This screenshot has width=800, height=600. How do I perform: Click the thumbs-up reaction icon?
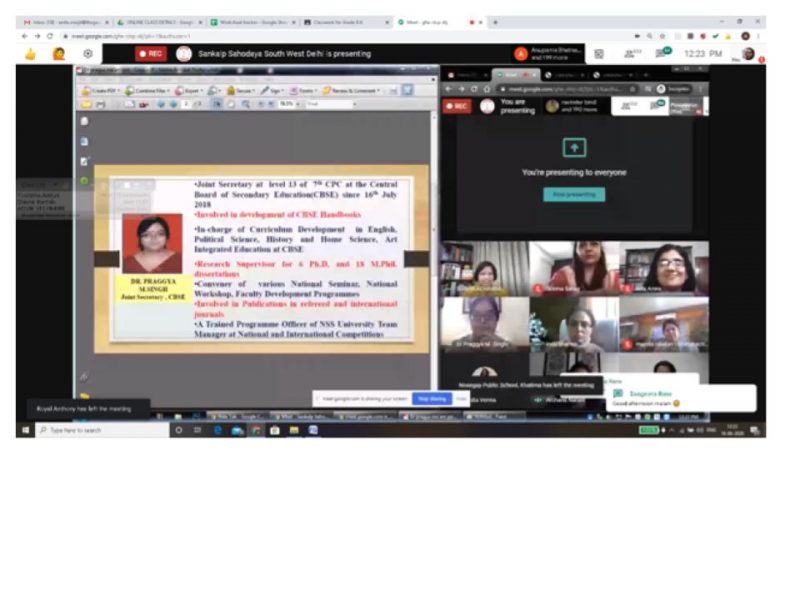[30, 54]
